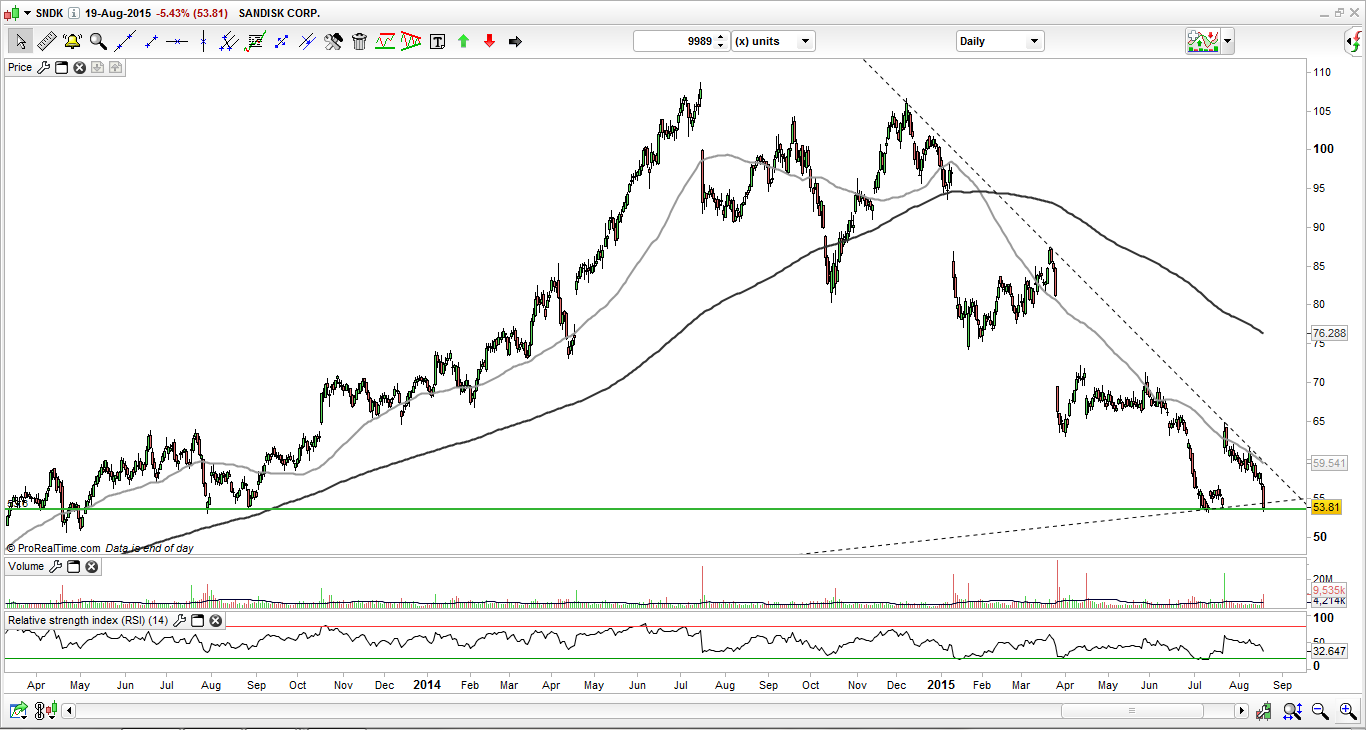Click the 76.288 moving average value label
Screen dimensions: 1366x730
pyautogui.click(x=1328, y=333)
